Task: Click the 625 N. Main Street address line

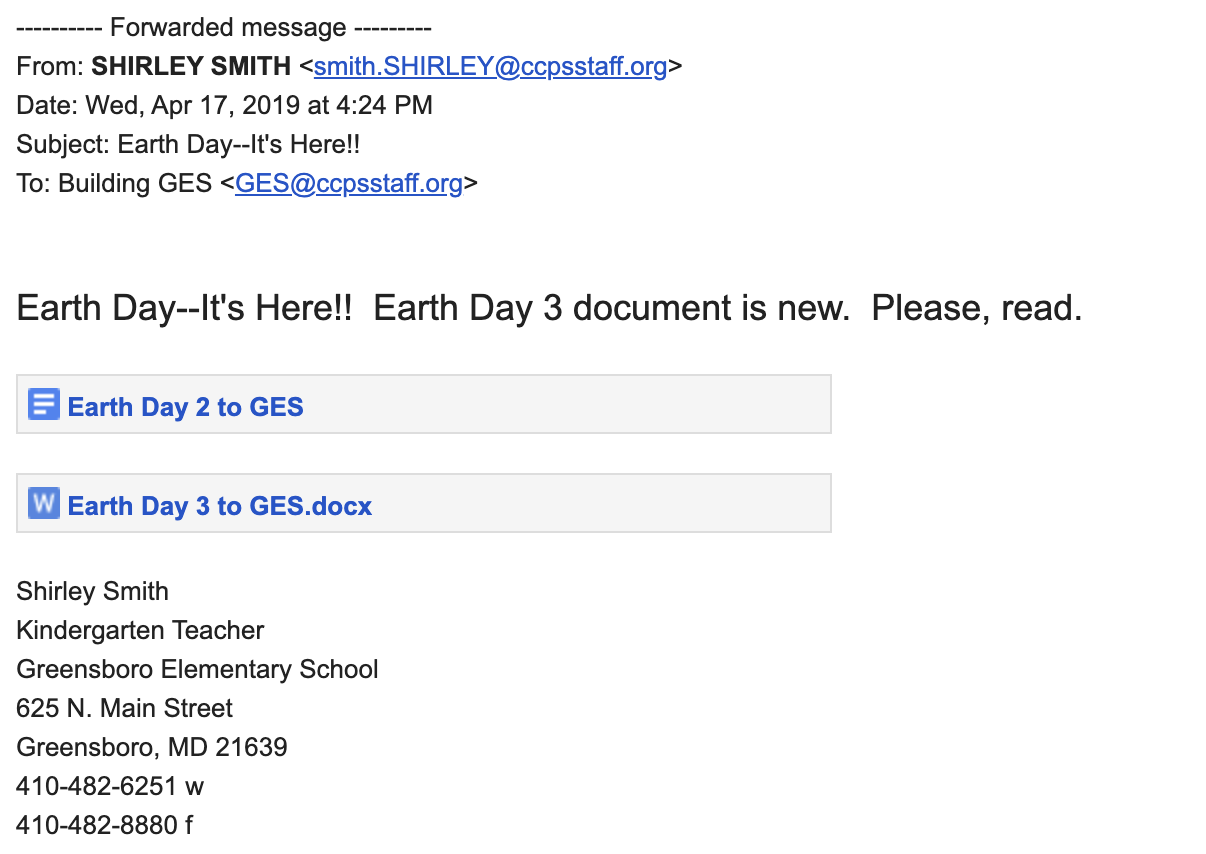Action: coord(124,708)
